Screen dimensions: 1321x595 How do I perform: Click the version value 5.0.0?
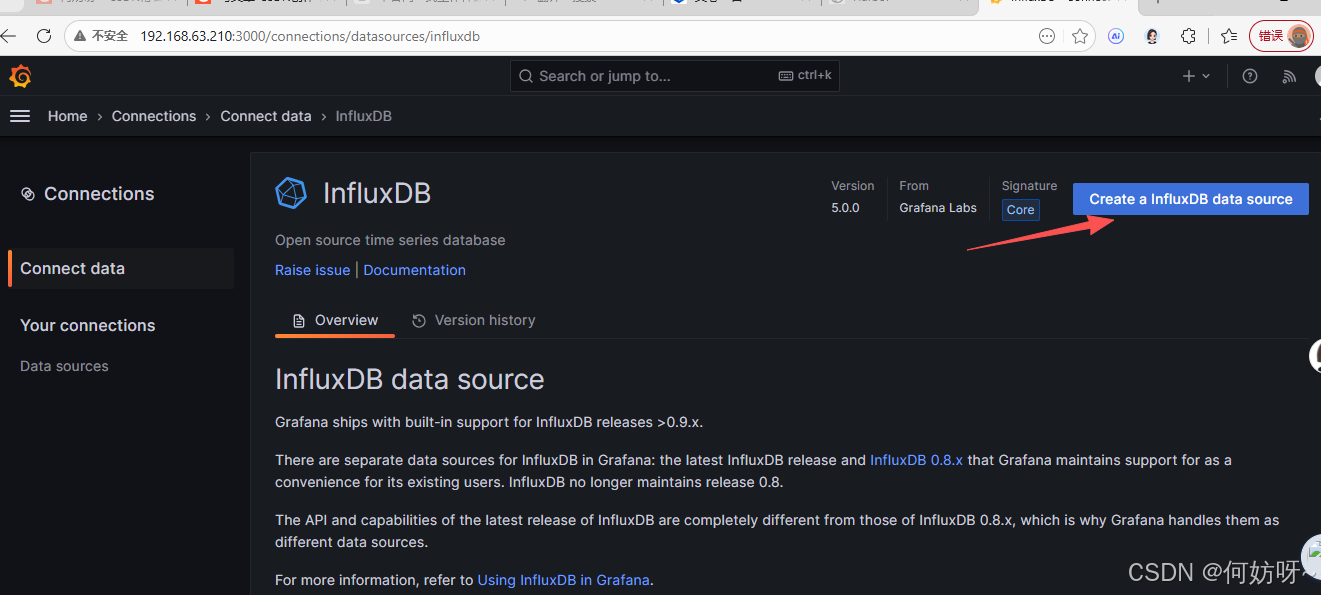click(x=845, y=208)
